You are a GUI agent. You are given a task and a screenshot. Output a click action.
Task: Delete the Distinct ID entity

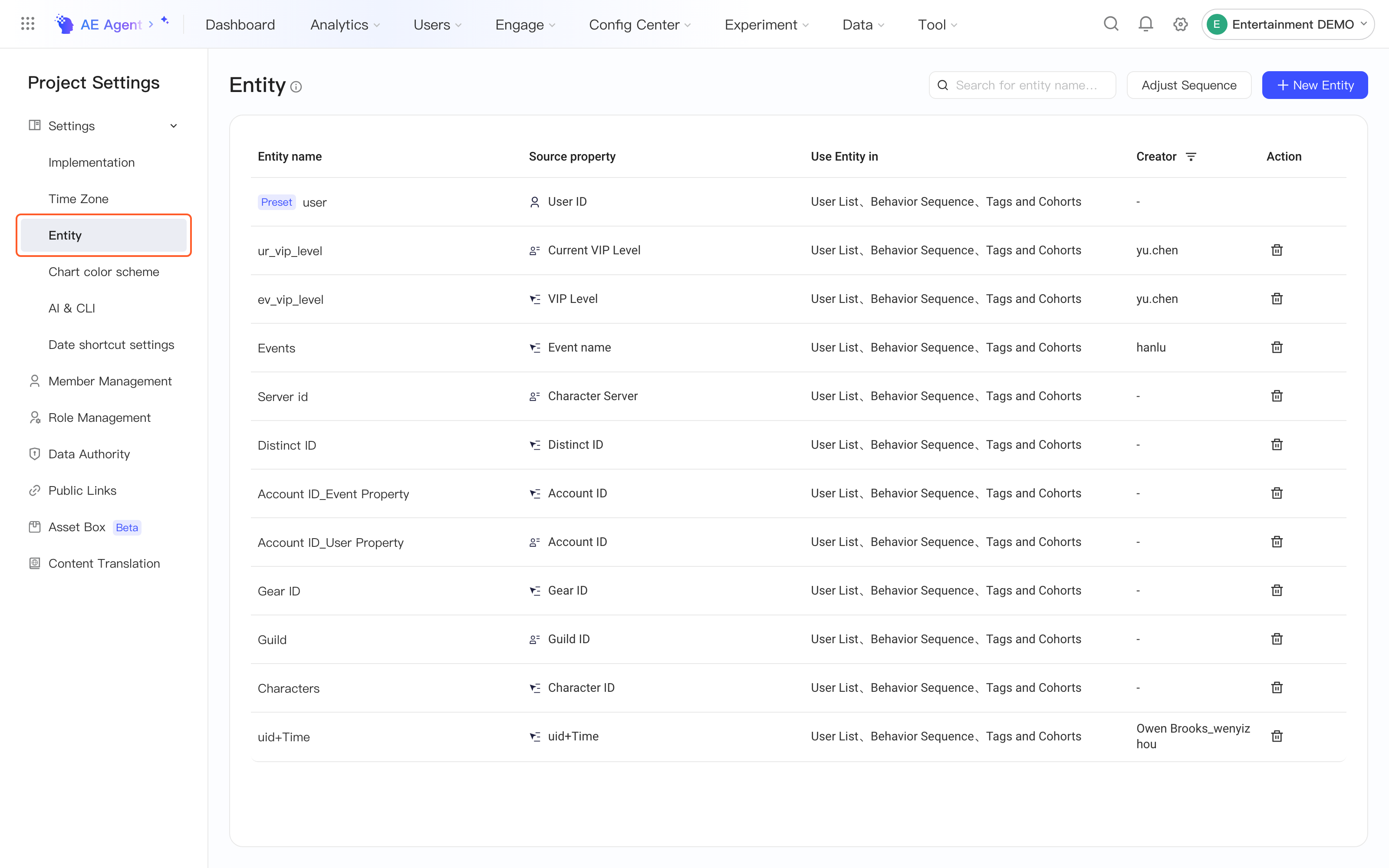point(1277,444)
